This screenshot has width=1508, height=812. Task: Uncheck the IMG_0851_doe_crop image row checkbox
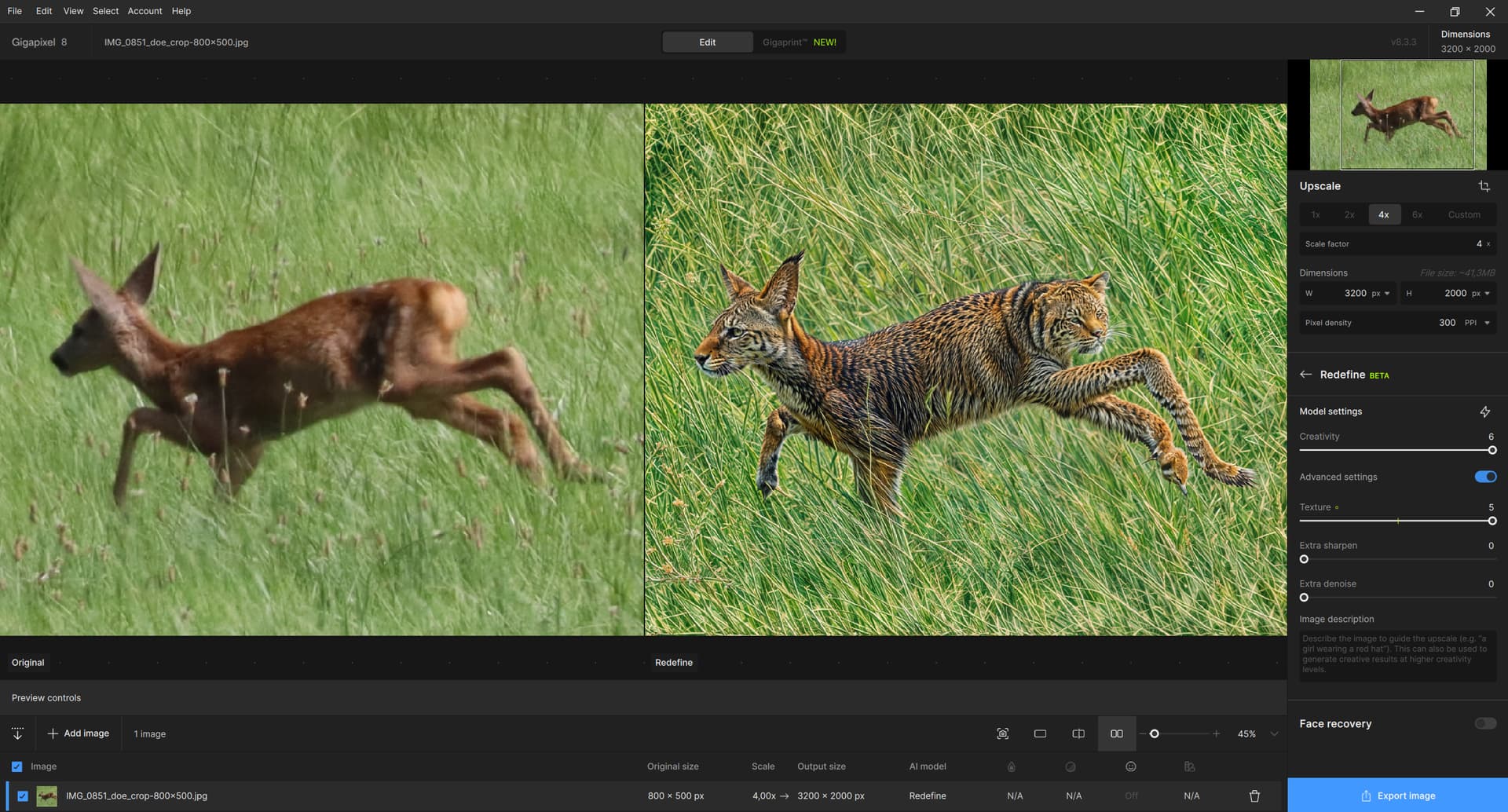coord(23,796)
